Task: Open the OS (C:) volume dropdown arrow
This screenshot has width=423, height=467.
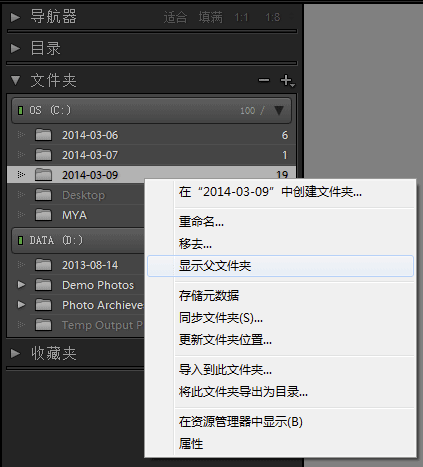Action: 279,110
